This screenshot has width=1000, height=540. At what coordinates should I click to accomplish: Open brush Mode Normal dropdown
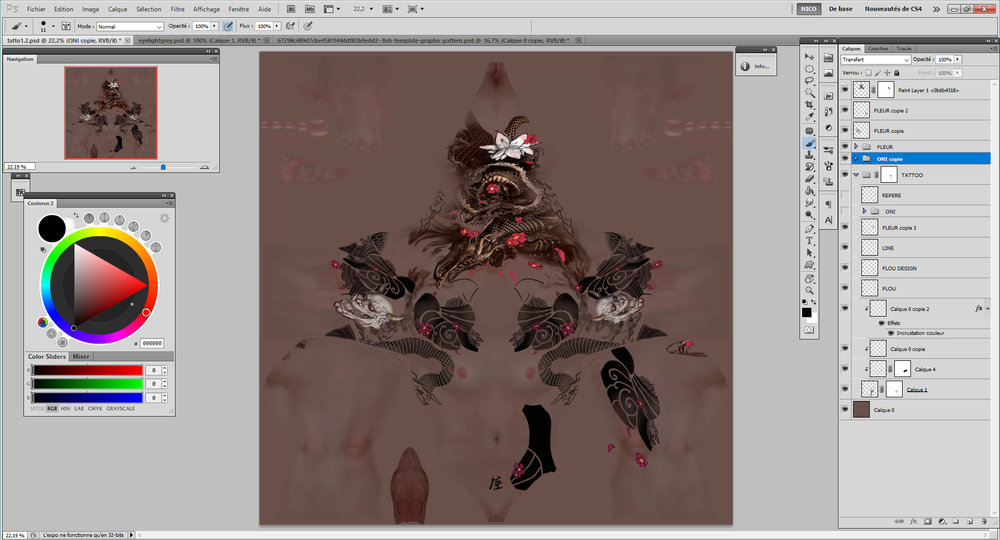pos(129,26)
